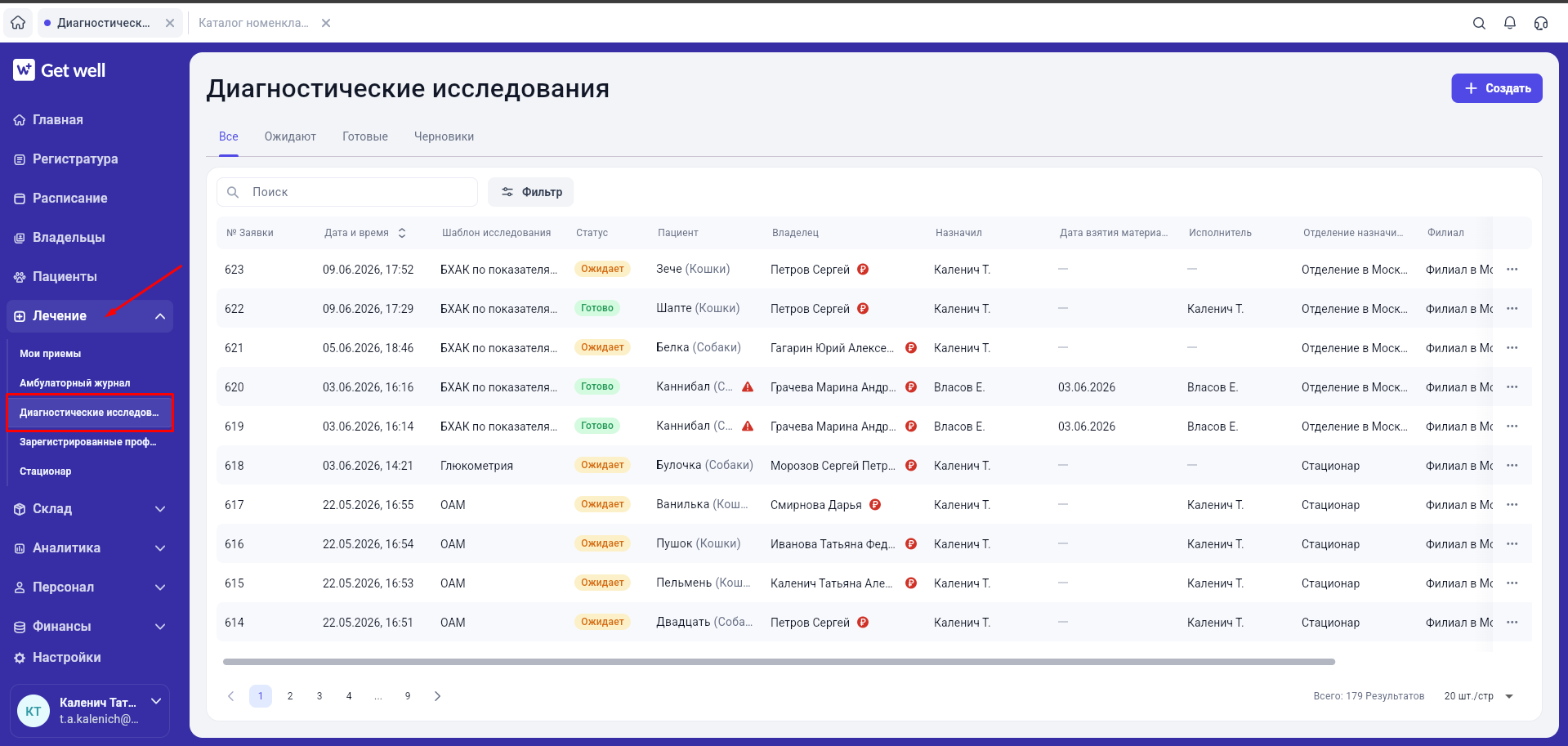
Task: Click warning triangle in row 619
Action: 748,426
